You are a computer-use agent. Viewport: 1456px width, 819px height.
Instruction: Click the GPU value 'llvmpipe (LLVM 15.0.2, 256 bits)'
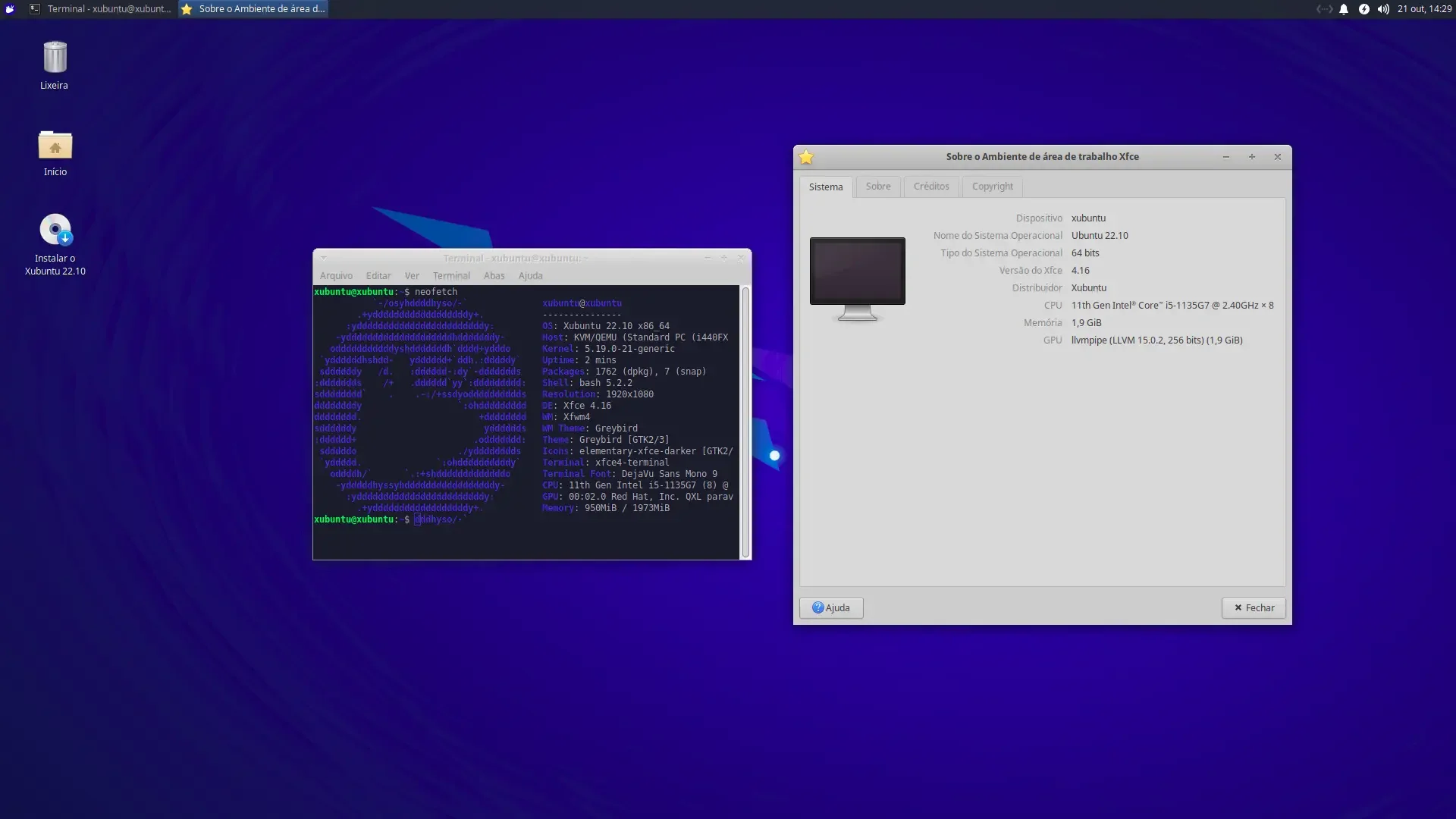point(1157,340)
